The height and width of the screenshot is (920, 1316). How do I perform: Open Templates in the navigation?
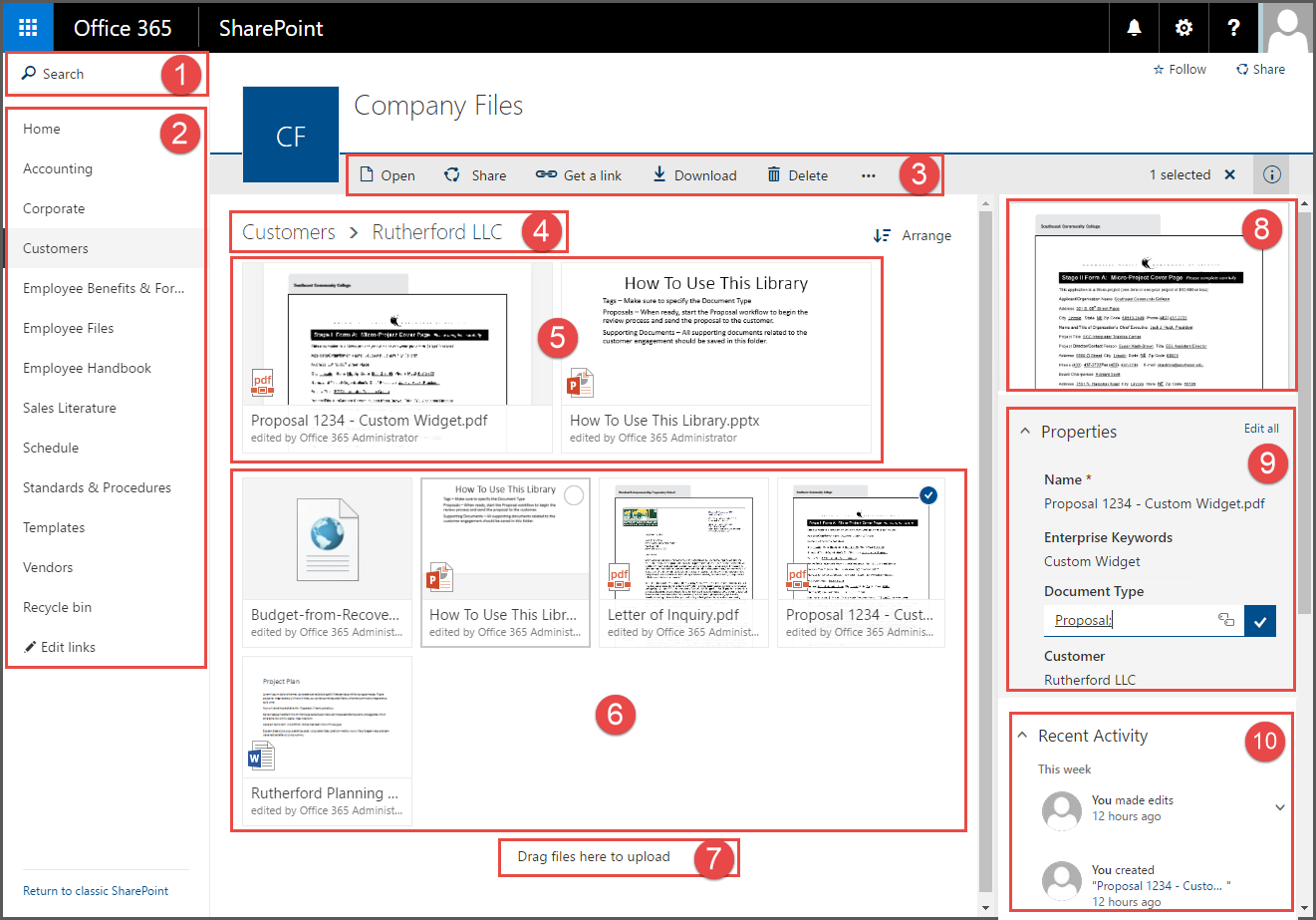(54, 527)
